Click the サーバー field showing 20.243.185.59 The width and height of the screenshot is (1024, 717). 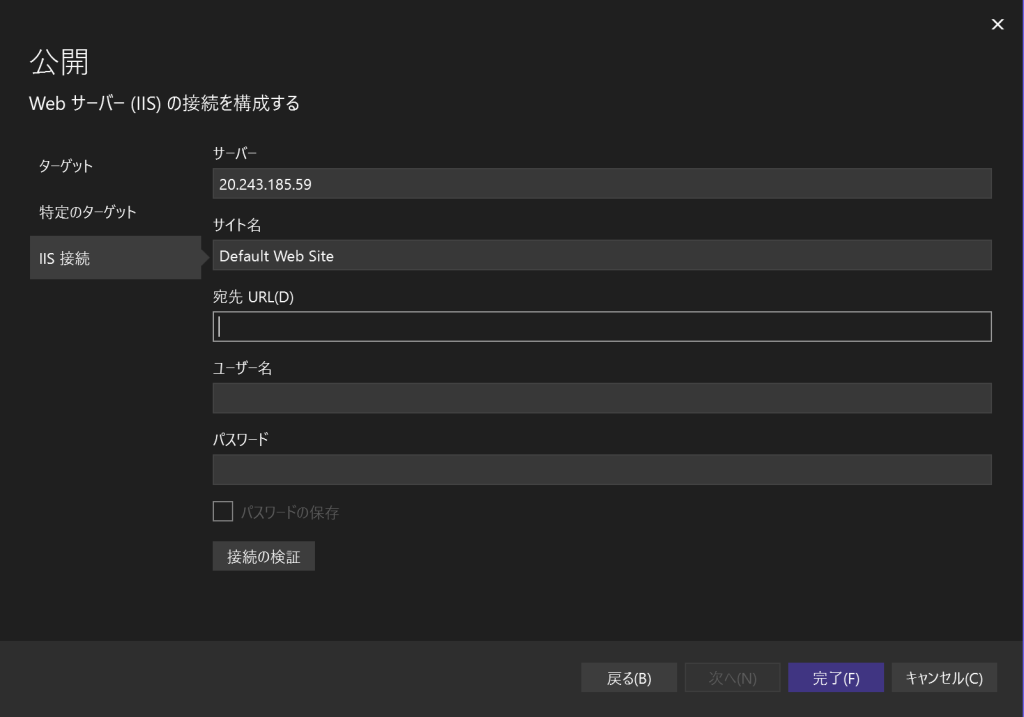click(x=601, y=183)
